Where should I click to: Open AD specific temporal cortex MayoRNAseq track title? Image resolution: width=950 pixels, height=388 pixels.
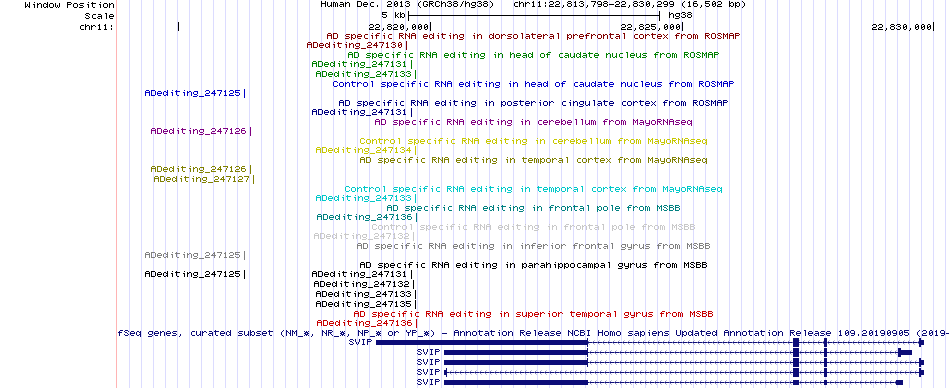coord(533,161)
